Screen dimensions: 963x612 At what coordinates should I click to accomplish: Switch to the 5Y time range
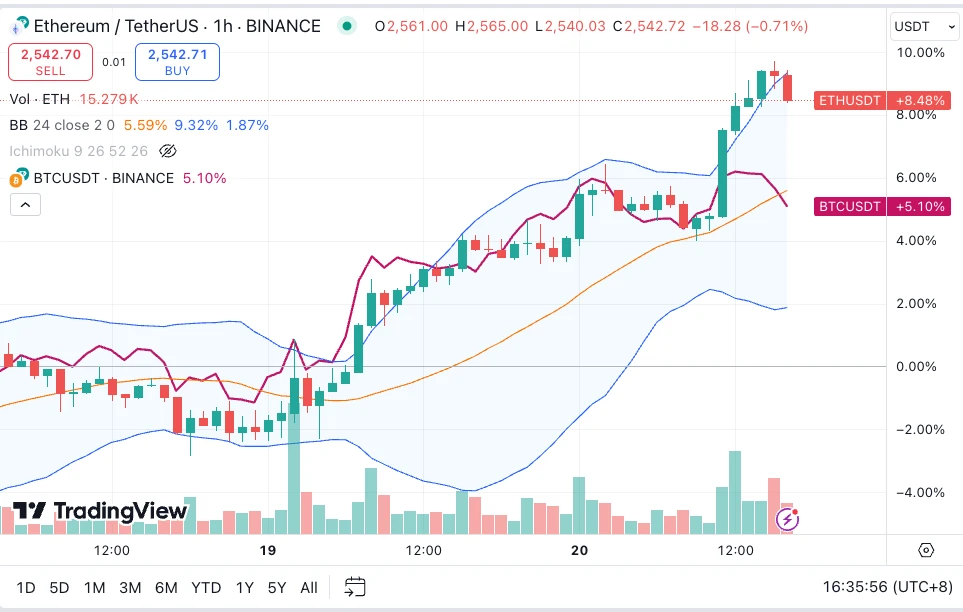[275, 587]
